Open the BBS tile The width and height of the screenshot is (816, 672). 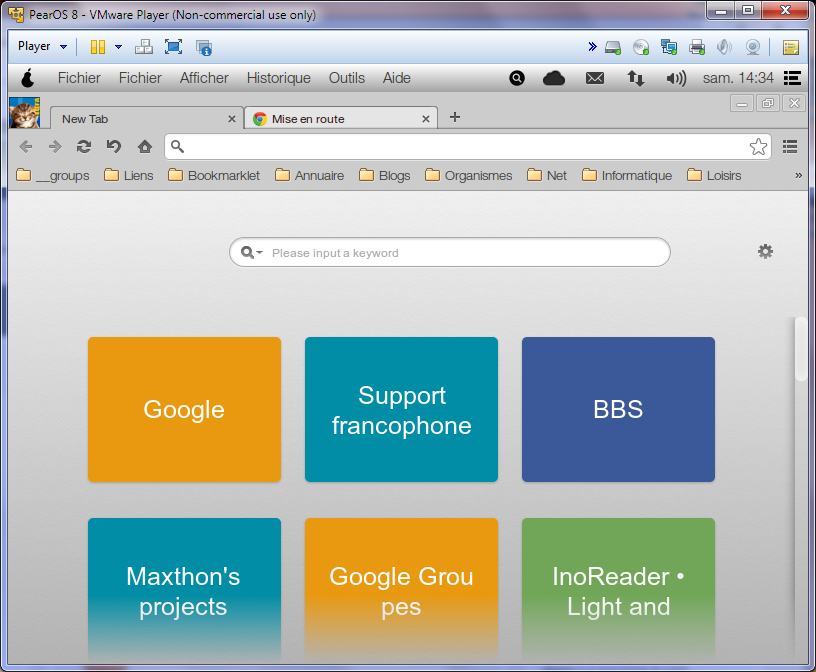click(x=618, y=409)
